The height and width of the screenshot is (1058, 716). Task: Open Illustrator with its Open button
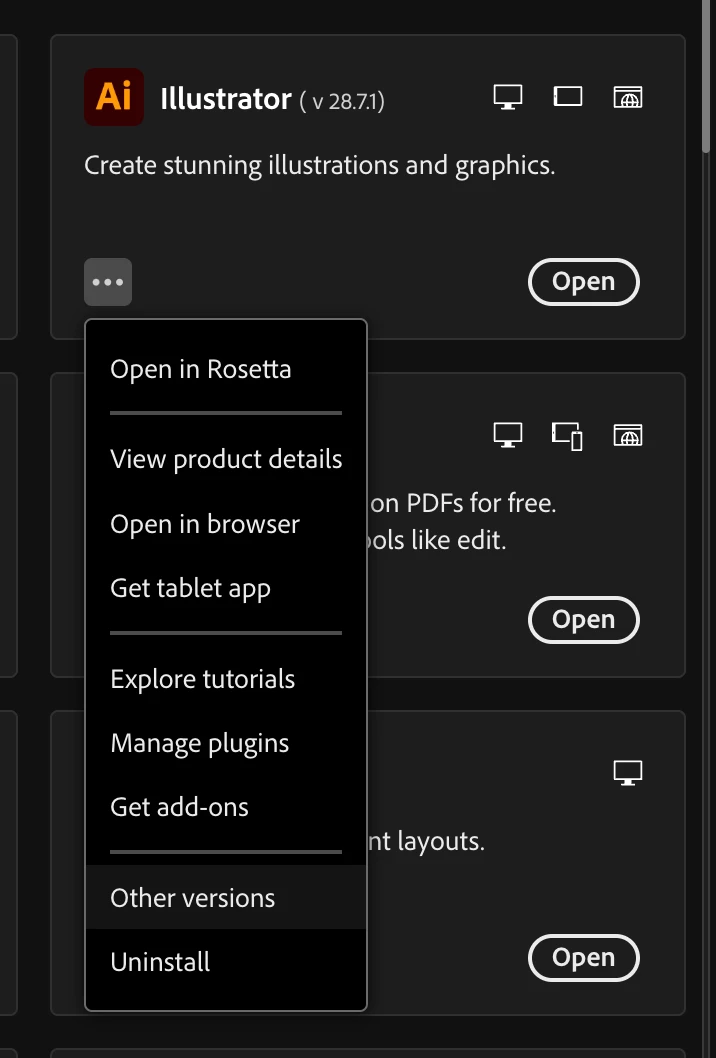(584, 282)
